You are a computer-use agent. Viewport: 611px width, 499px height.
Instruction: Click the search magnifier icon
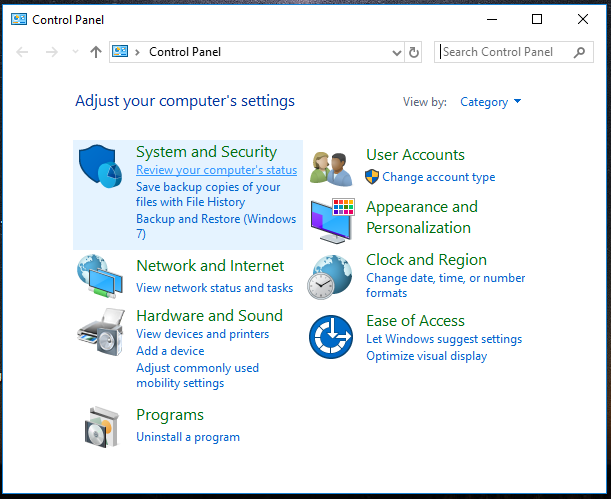point(579,52)
